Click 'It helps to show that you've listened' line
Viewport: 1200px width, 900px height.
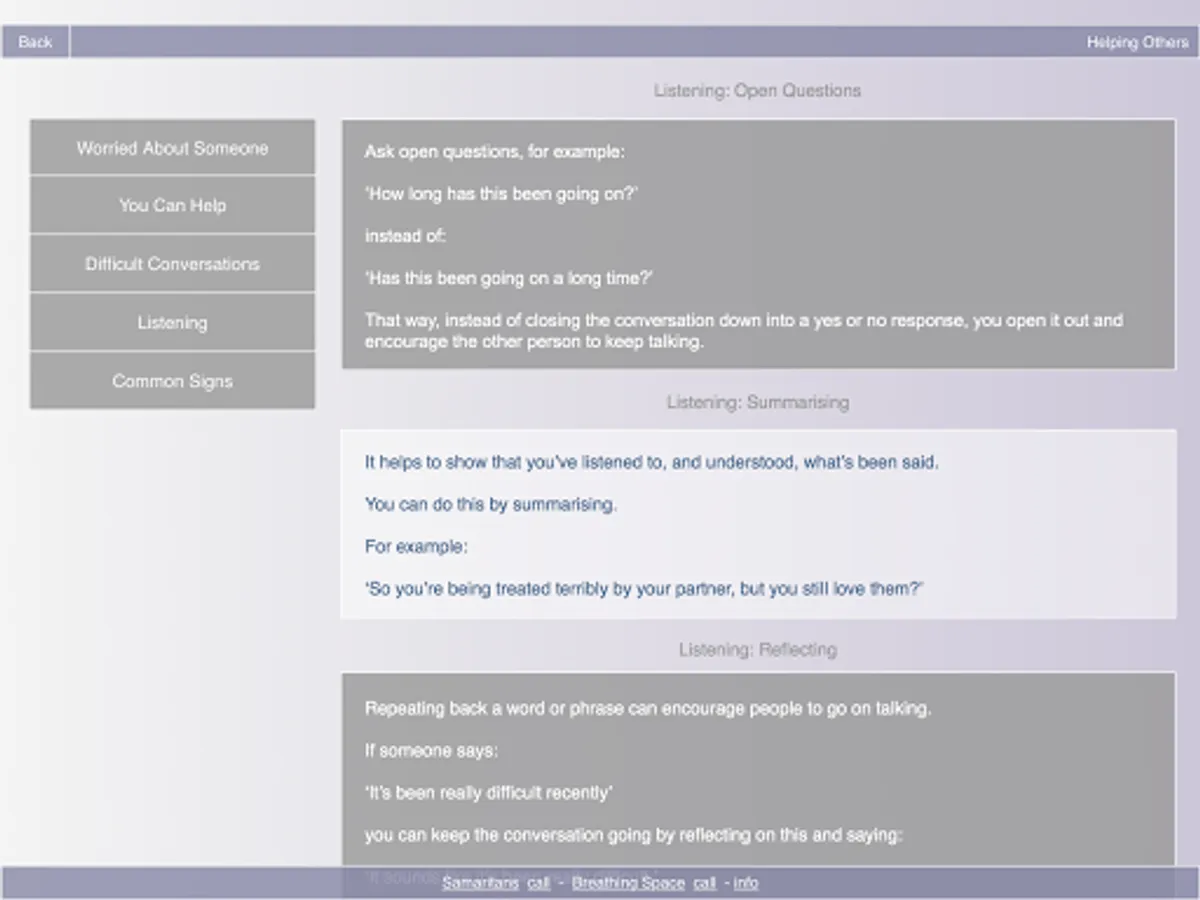[652, 463]
